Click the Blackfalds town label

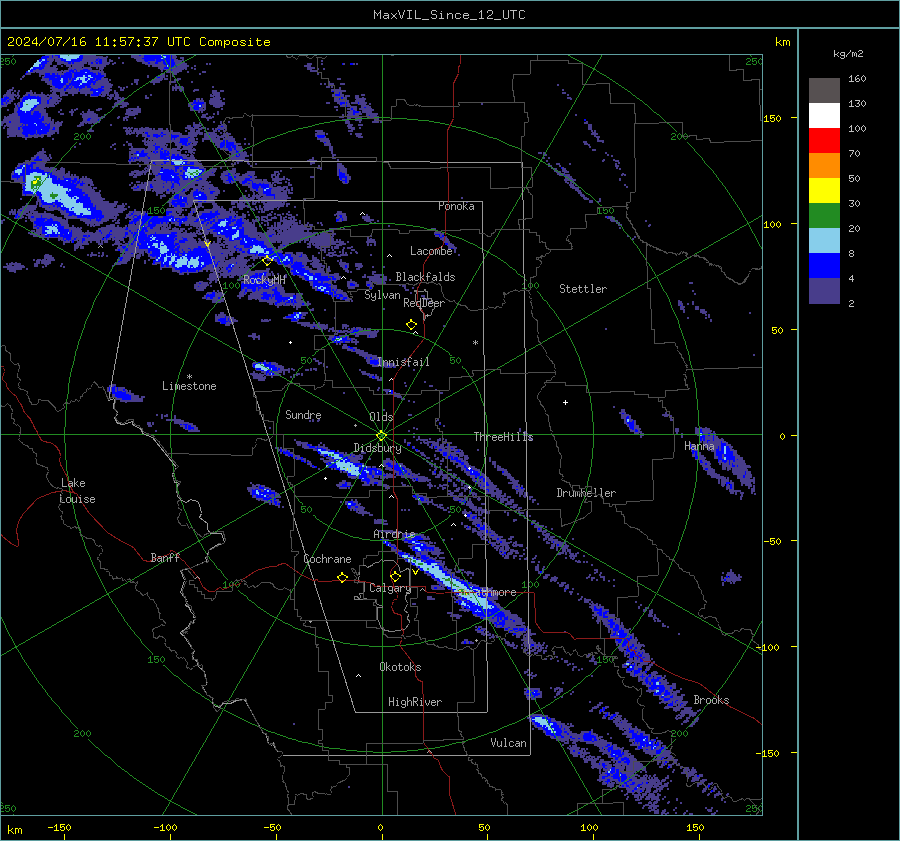click(x=425, y=277)
